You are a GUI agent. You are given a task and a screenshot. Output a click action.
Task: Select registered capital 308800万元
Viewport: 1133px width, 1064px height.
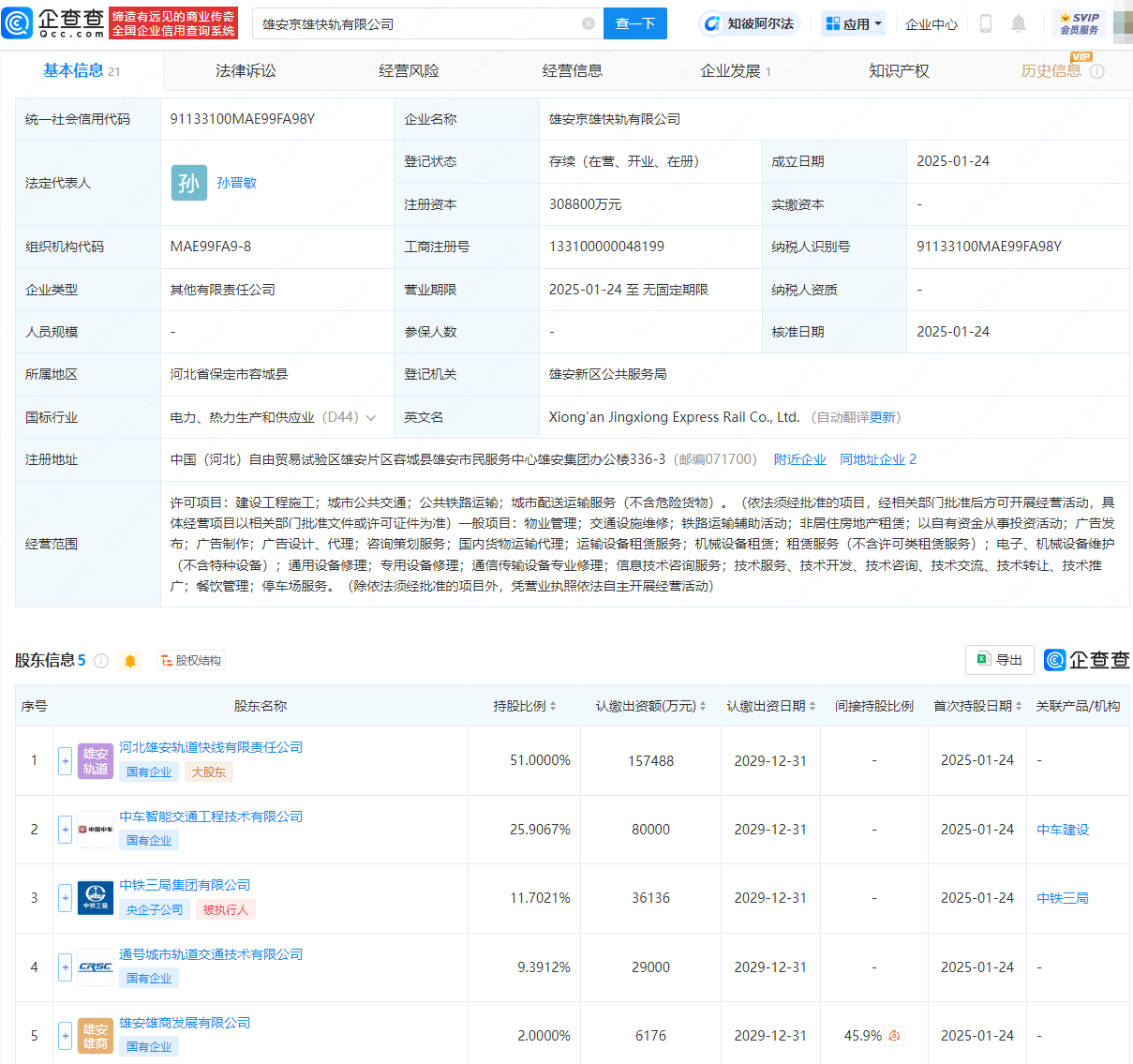586,204
